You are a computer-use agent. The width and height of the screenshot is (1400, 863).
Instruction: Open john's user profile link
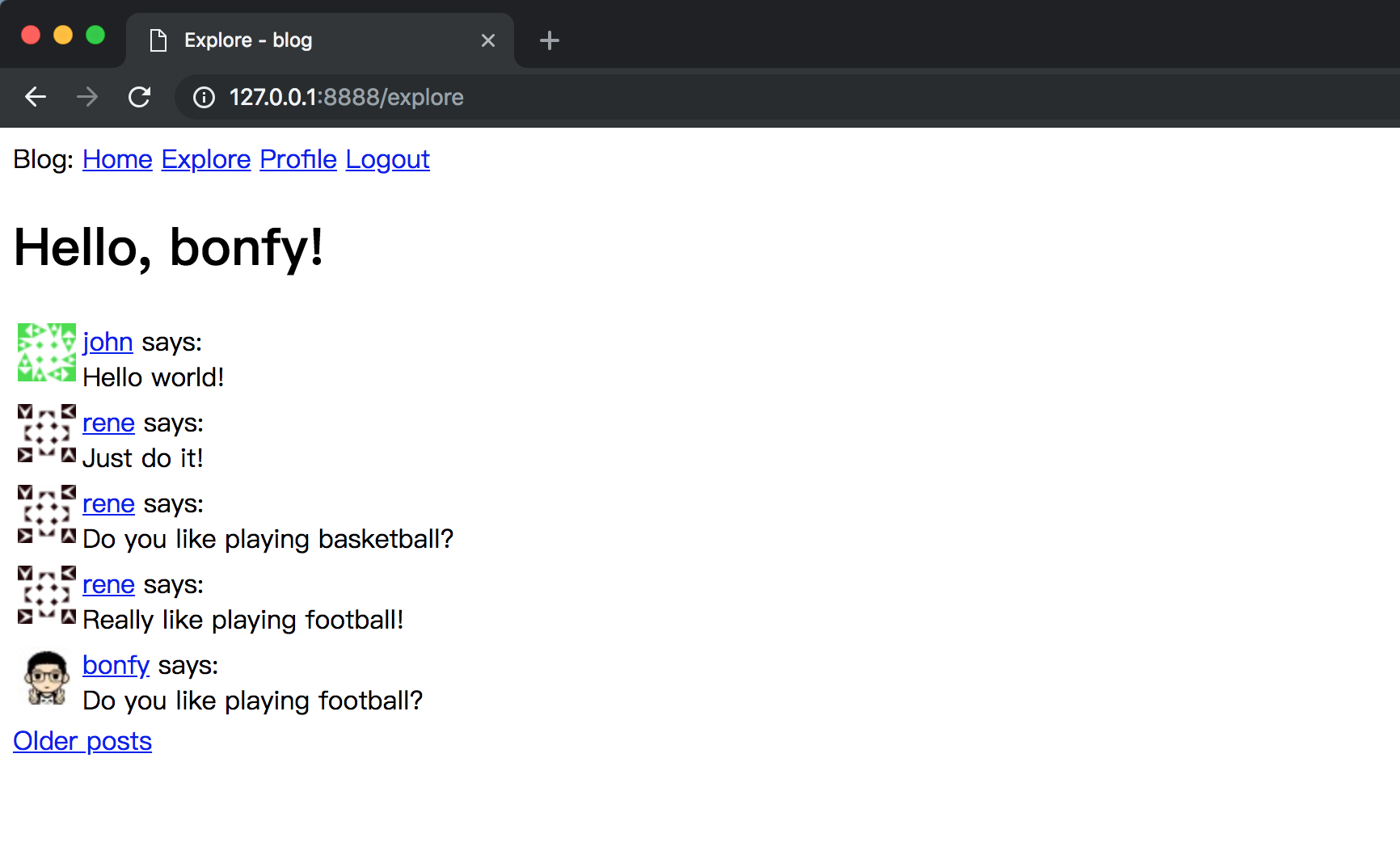point(108,342)
